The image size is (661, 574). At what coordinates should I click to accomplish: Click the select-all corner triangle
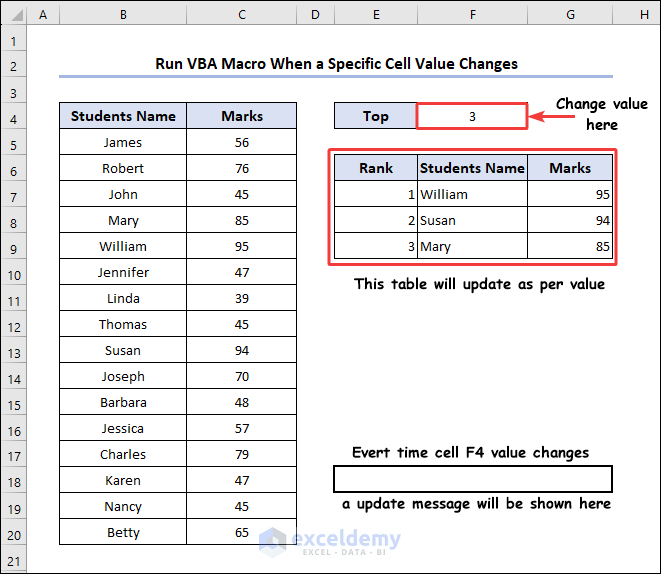[15, 15]
